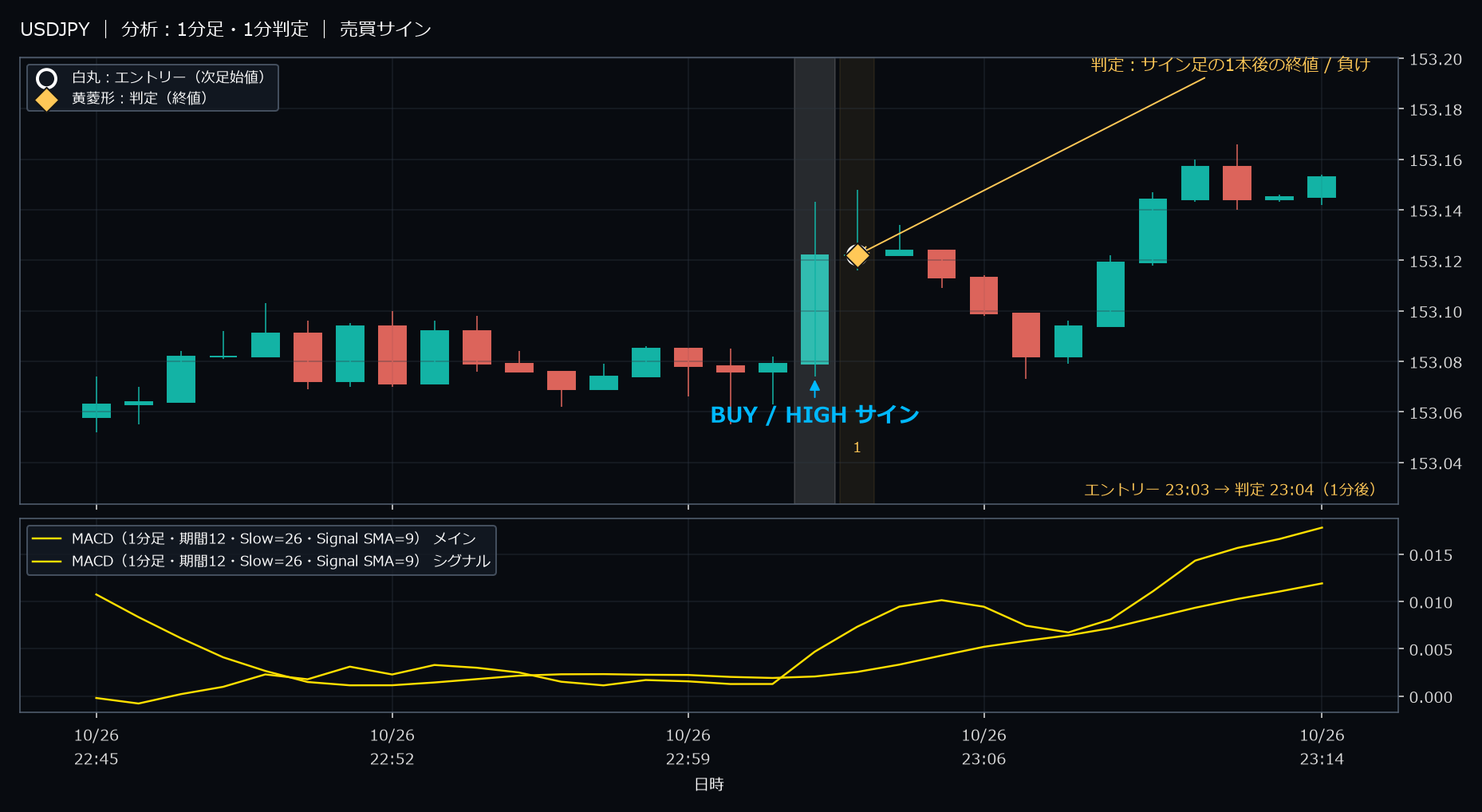Click the 23:14 time axis label

point(1322,759)
